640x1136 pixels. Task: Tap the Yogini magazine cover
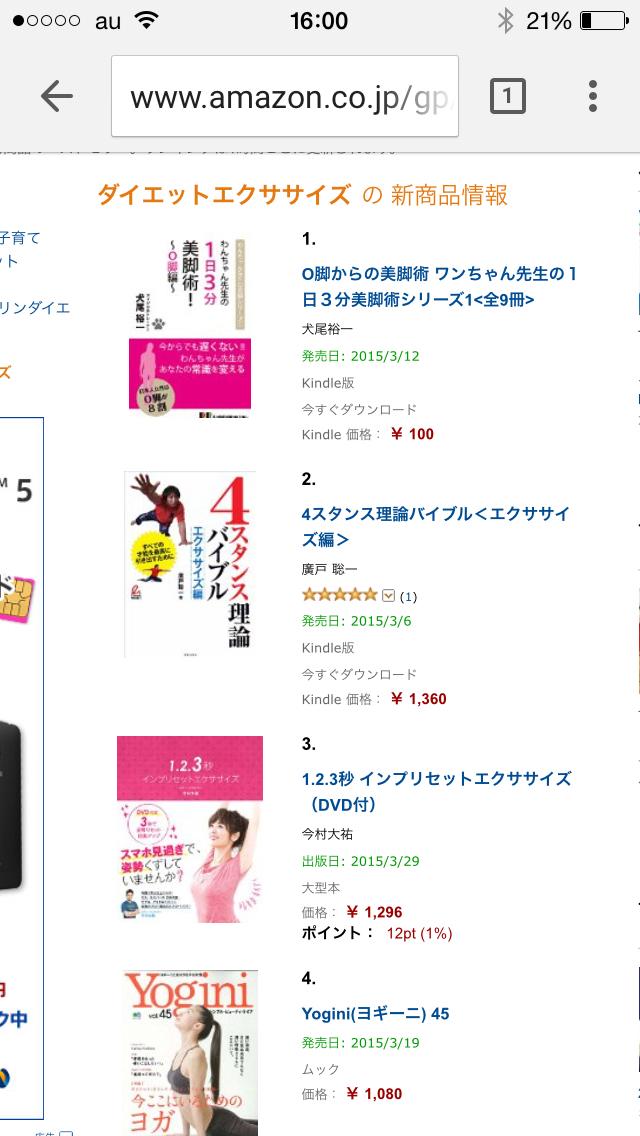[190, 1053]
